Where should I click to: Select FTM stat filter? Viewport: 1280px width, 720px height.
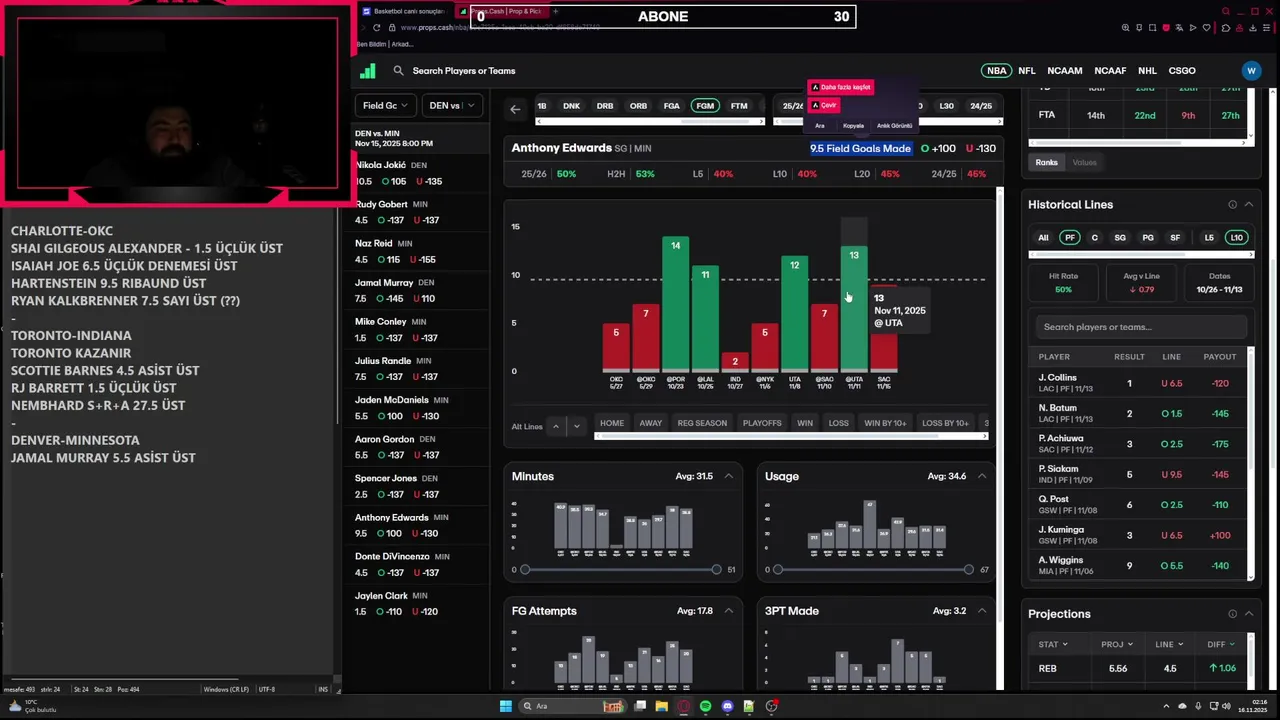click(739, 106)
